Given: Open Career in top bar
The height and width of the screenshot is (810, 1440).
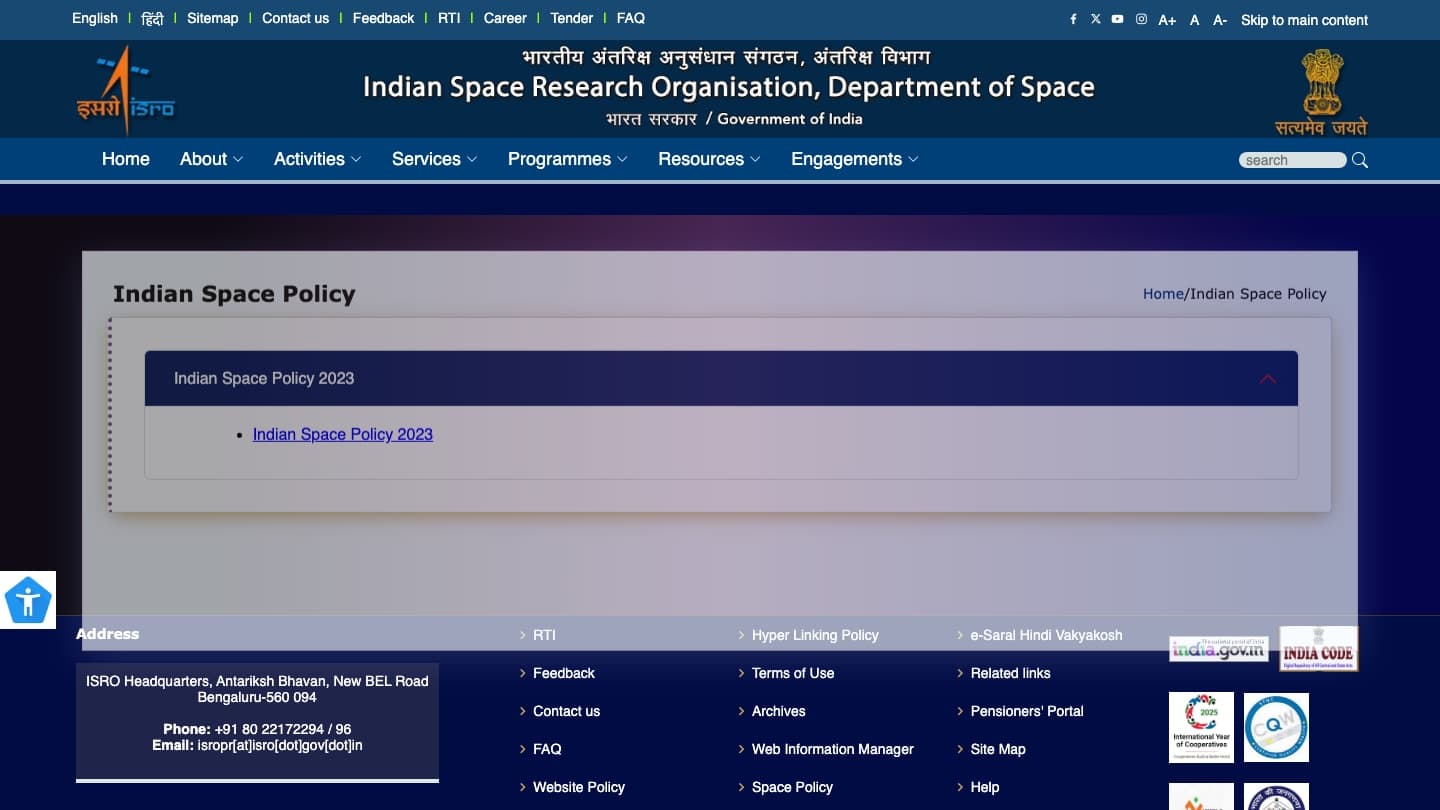Looking at the screenshot, I should point(505,18).
